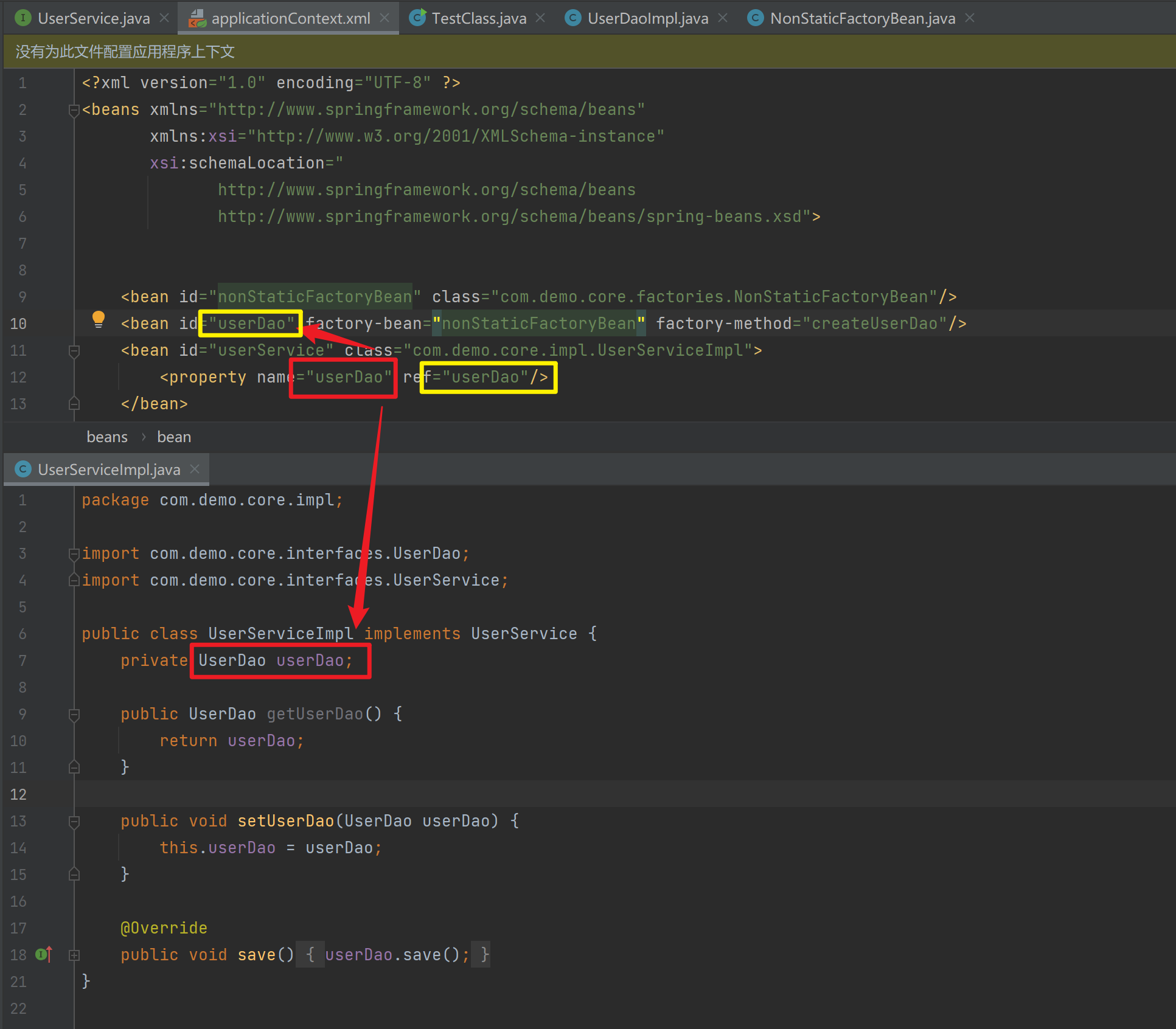Click the NonStaticFactoryBean.java class icon
The image size is (1176, 1029).
pyautogui.click(x=755, y=18)
